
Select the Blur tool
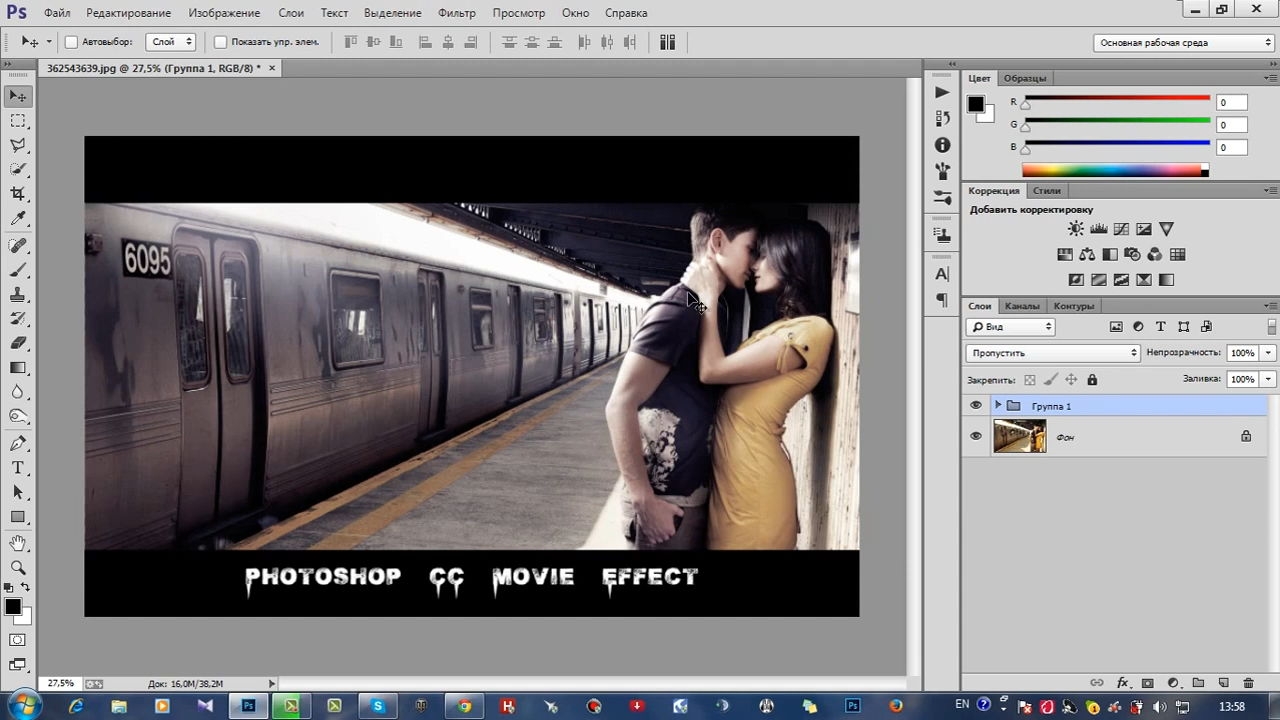point(18,392)
